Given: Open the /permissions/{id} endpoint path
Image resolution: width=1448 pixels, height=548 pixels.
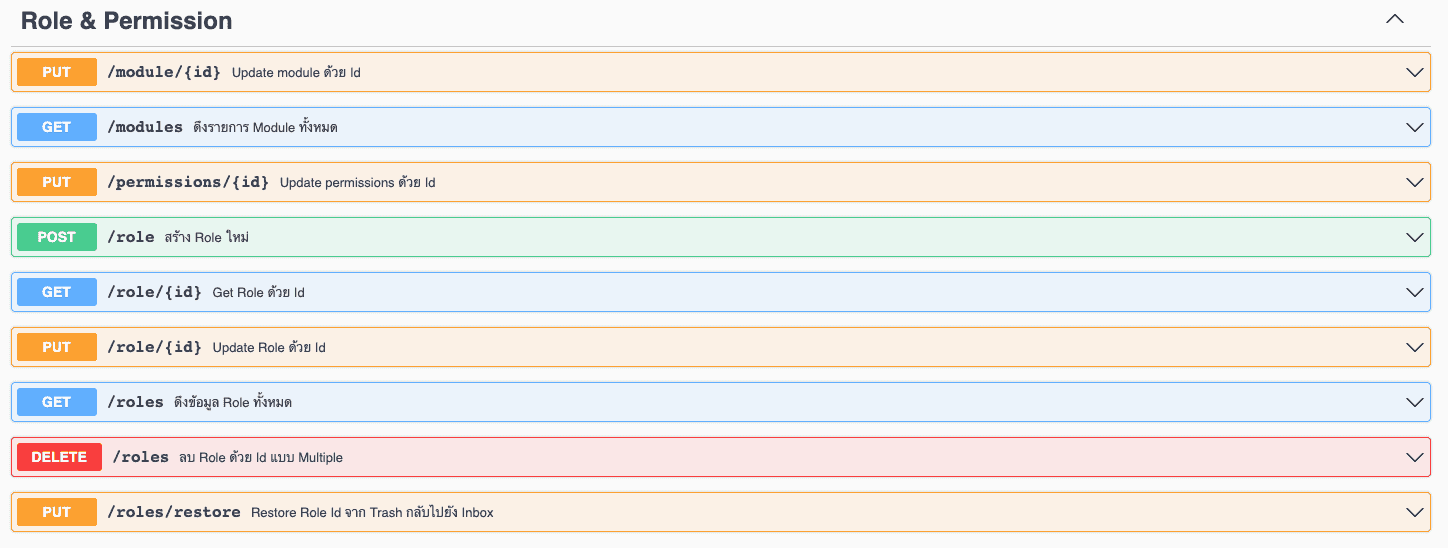Looking at the screenshot, I should click(x=188, y=182).
